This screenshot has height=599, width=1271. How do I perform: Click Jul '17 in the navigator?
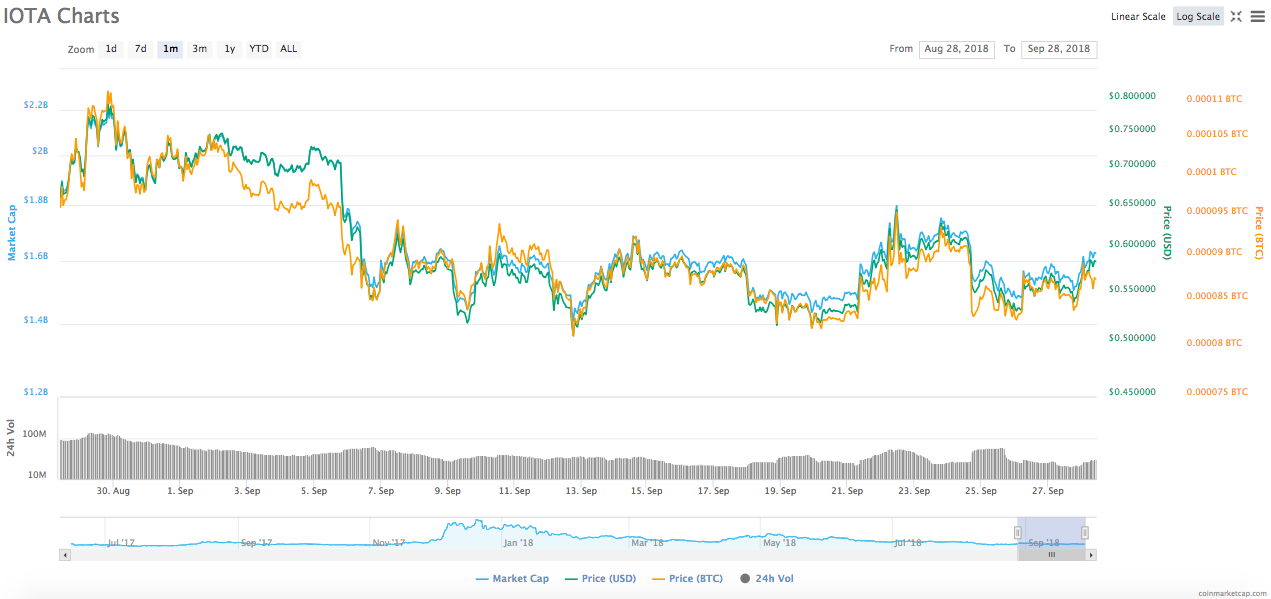120,543
